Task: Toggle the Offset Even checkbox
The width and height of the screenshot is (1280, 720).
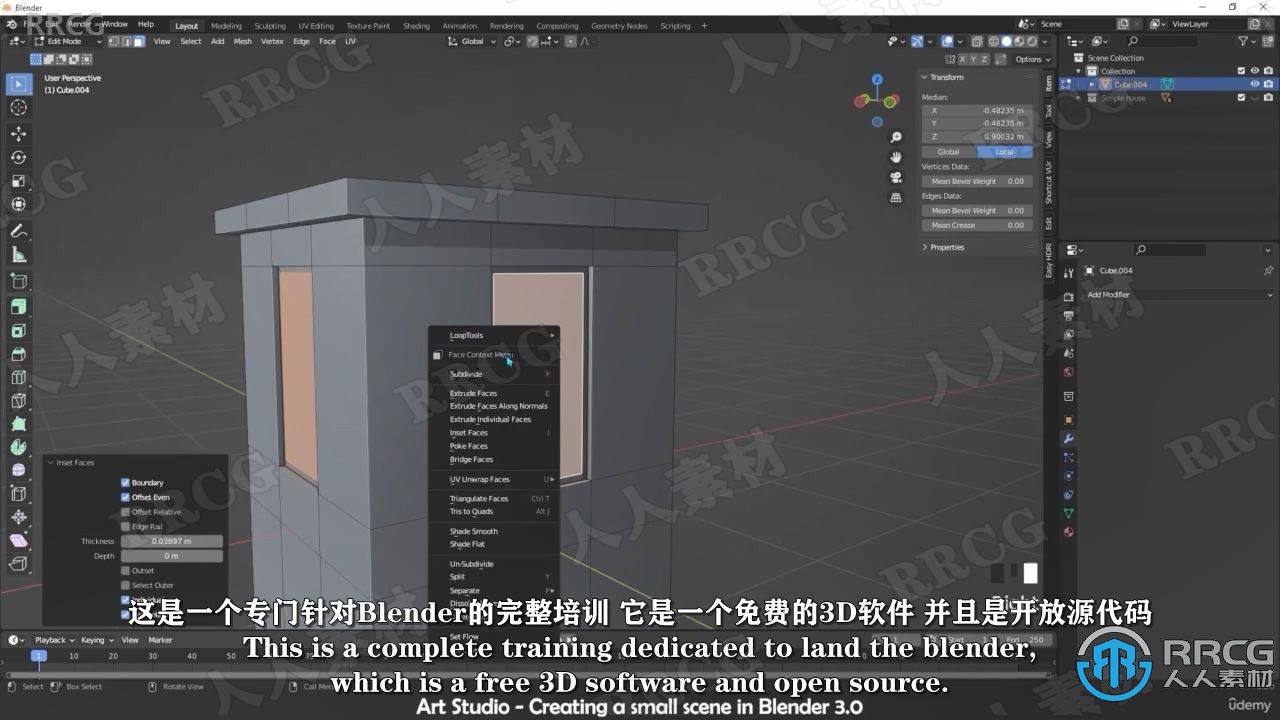Action: 125,497
